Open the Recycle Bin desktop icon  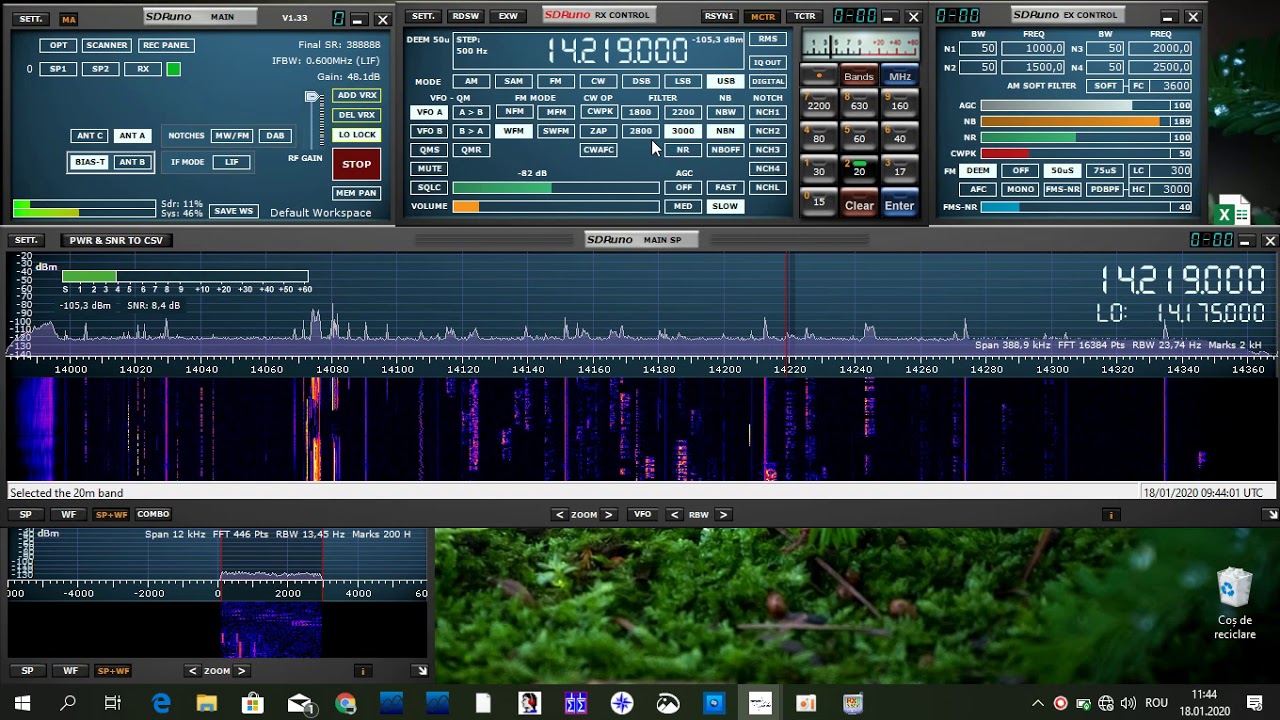click(1235, 603)
